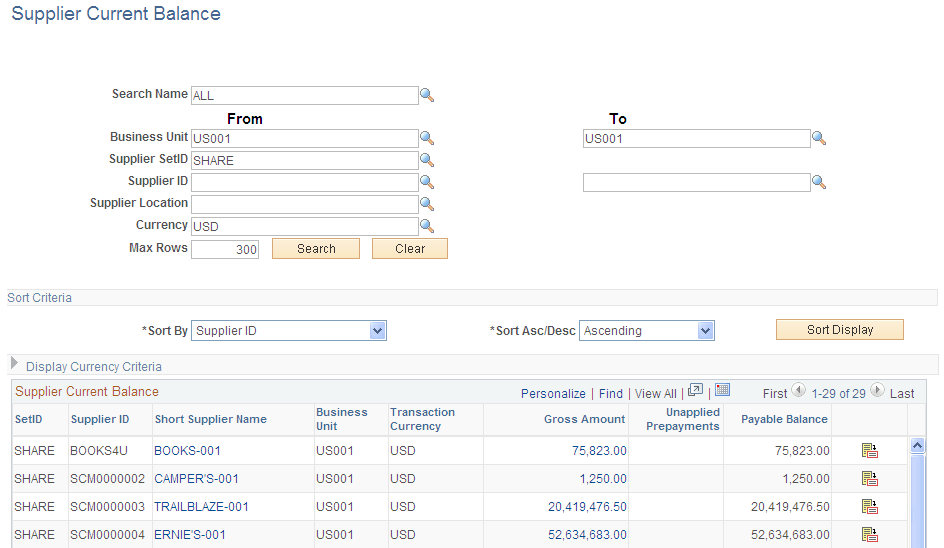Sort by Transaction Currency column header
Image resolution: width=944 pixels, height=548 pixels.
pyautogui.click(x=423, y=419)
